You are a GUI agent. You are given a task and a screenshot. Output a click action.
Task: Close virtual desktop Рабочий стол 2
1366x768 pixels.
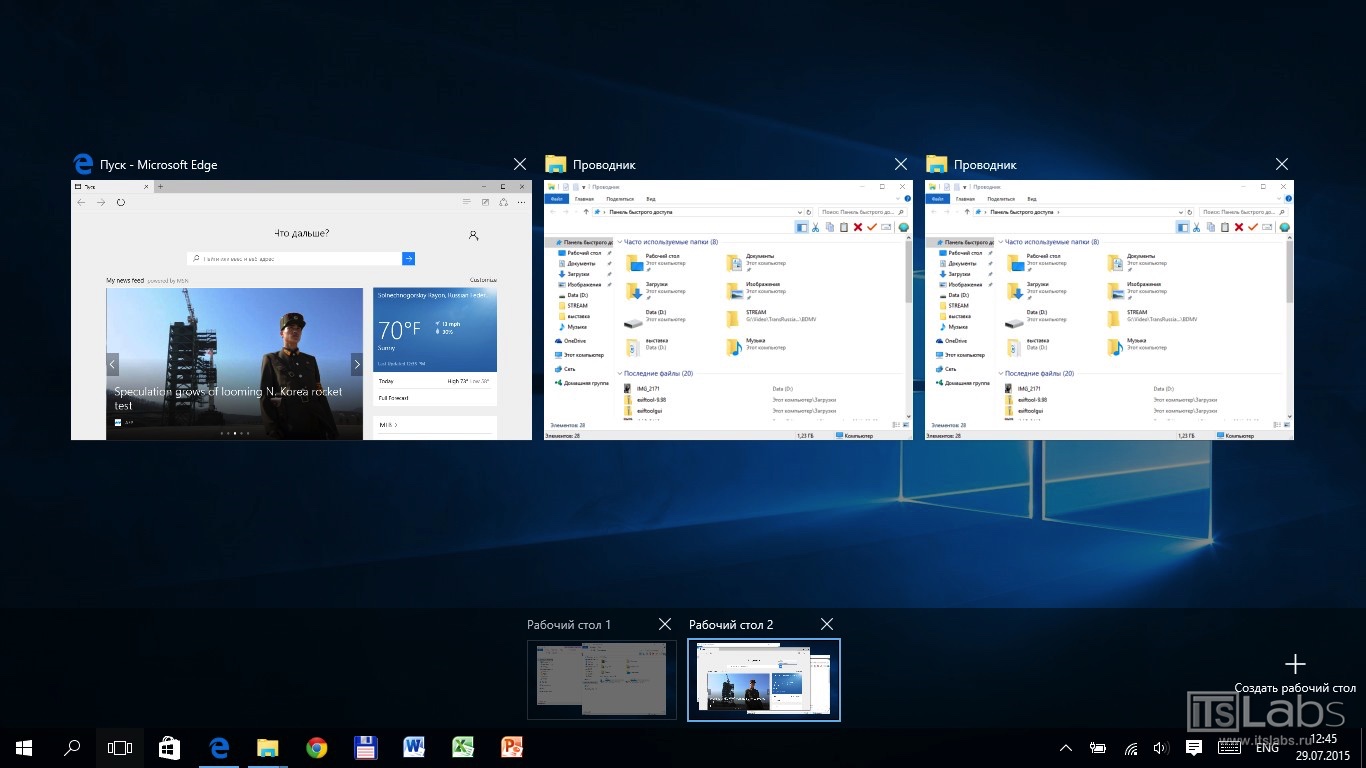click(827, 624)
